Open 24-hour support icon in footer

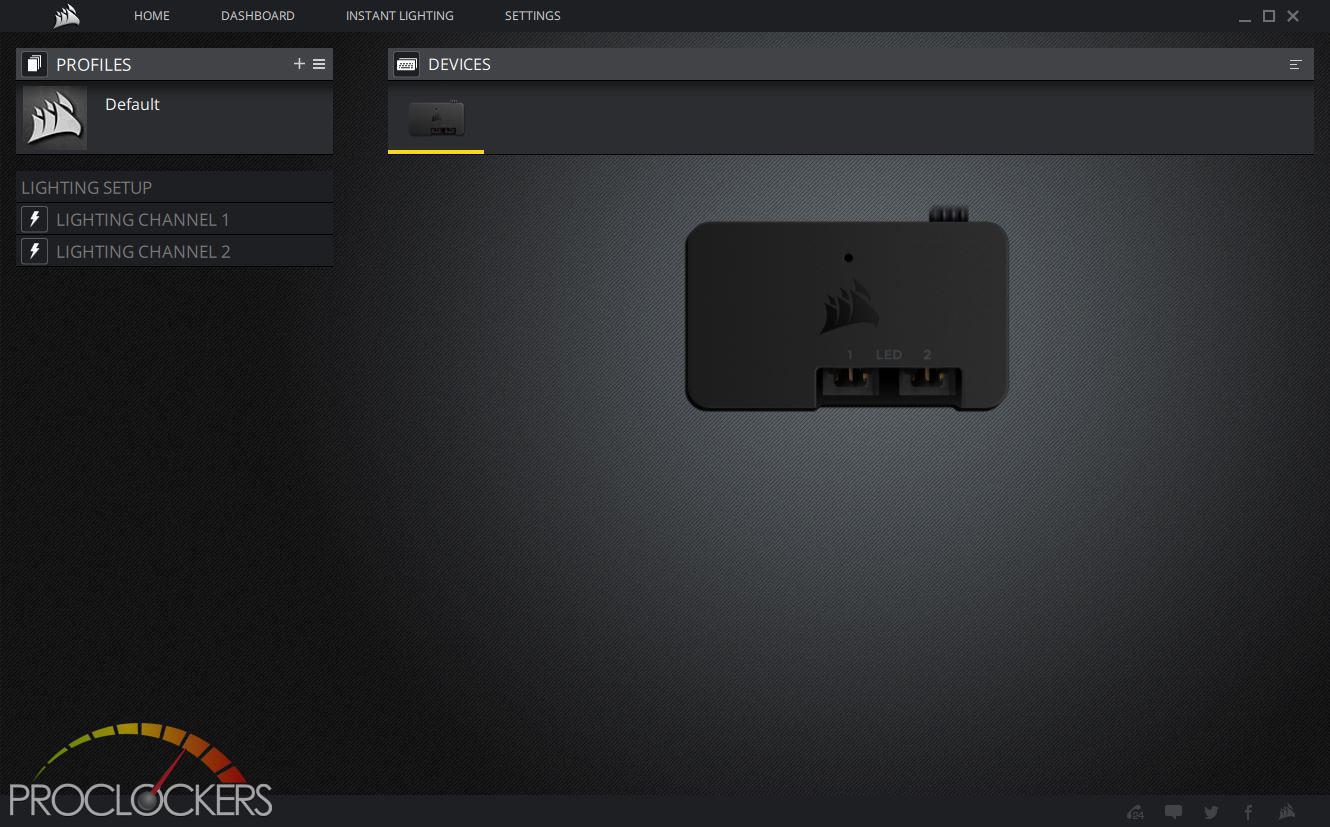click(1135, 812)
